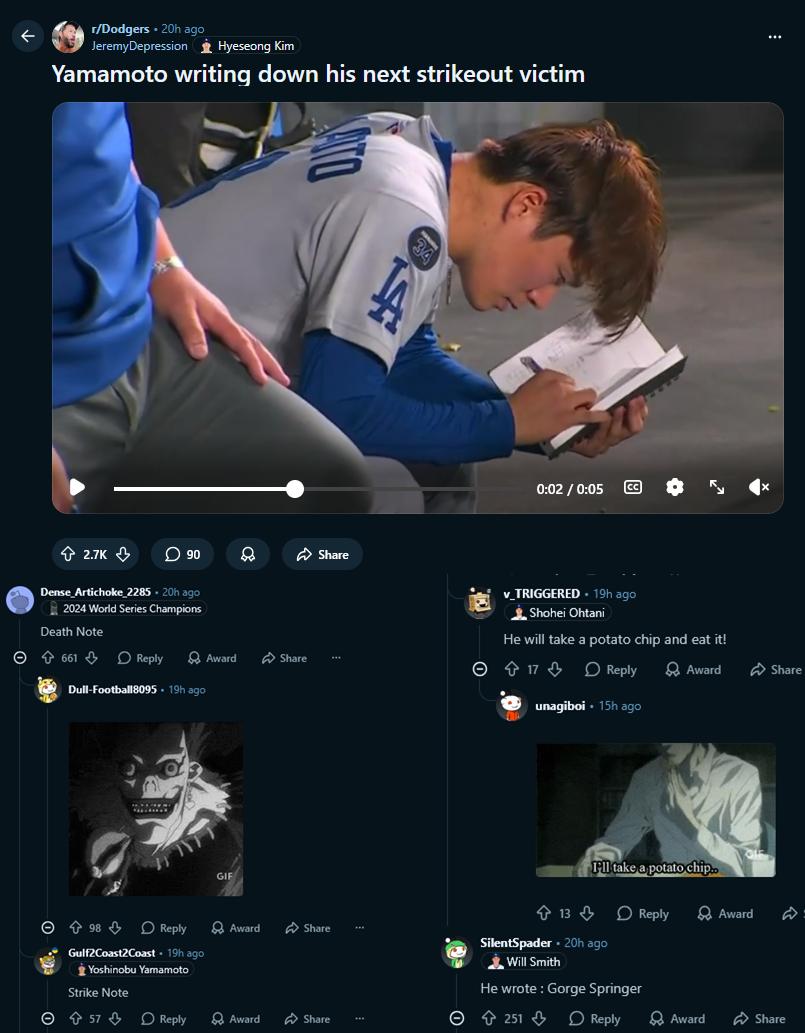Share the Yamamoto post
Screen dimensions: 805x1033
[321, 554]
